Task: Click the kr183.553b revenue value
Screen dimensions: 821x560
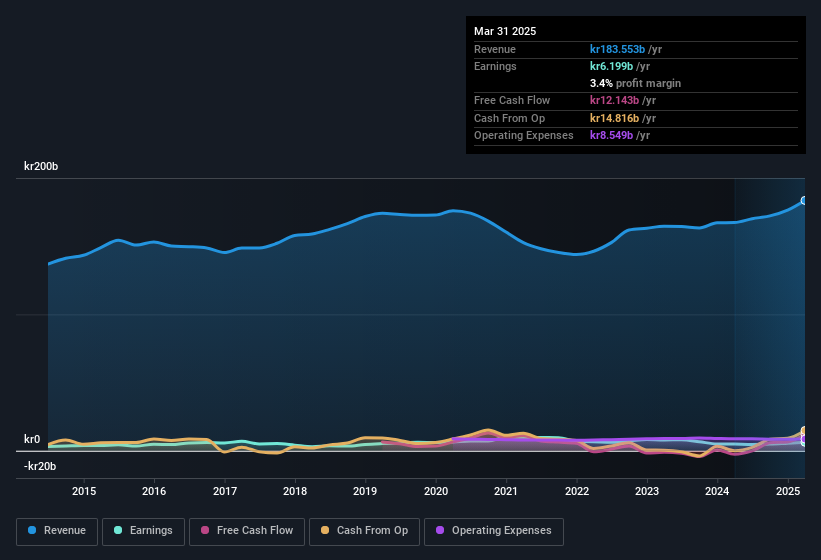Action: [x=617, y=49]
